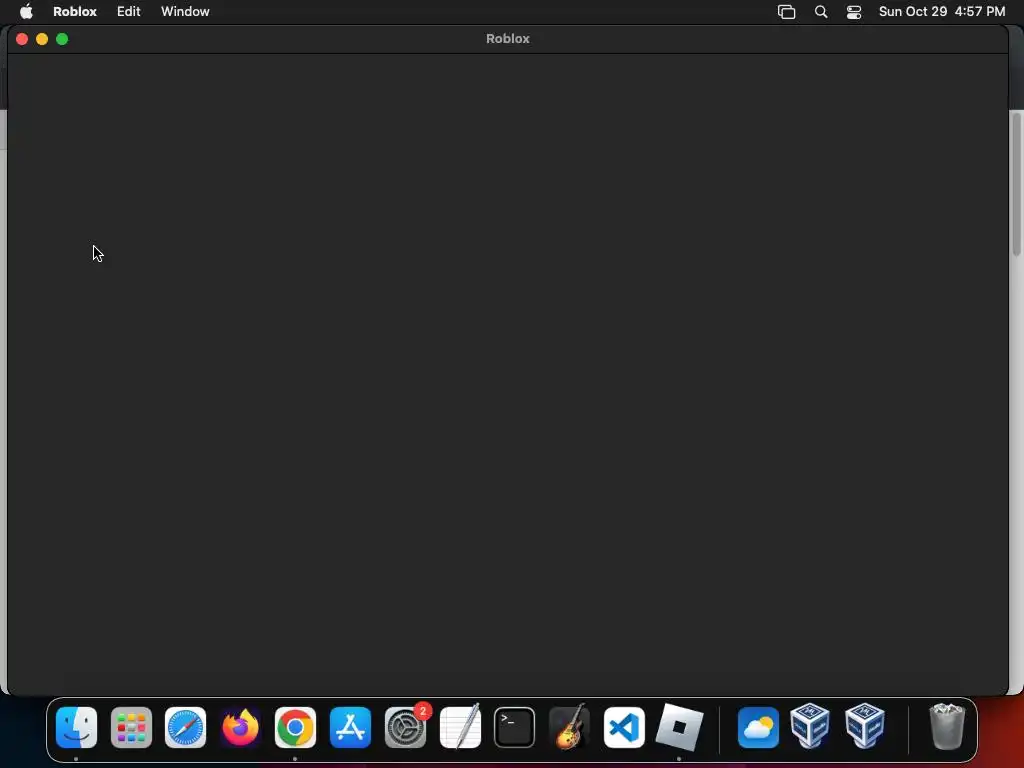Open the Window menu

tap(185, 11)
